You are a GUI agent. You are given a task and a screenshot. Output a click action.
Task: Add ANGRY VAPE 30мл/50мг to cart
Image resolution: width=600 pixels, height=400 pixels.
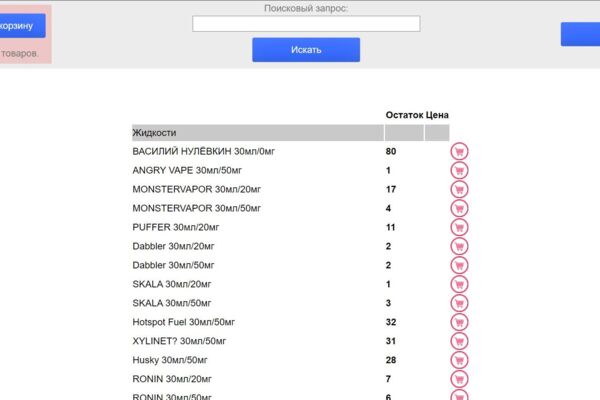coord(459,170)
